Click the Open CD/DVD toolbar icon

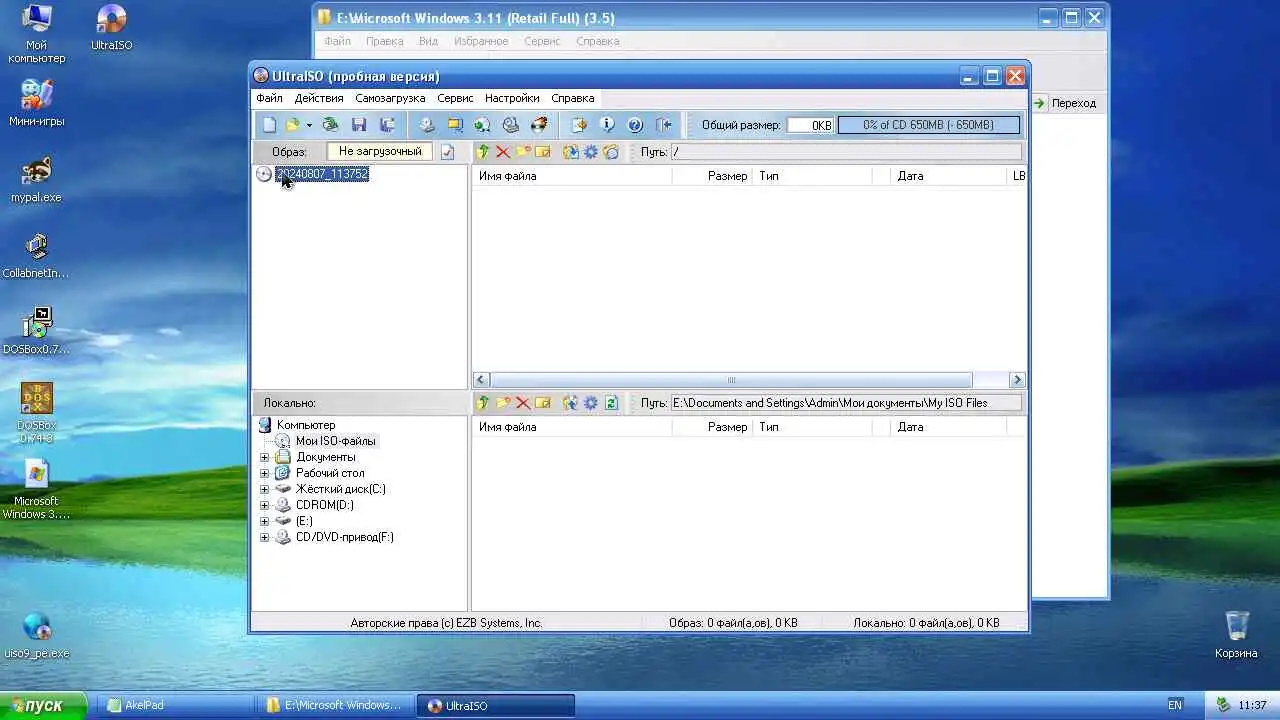pyautogui.click(x=330, y=125)
